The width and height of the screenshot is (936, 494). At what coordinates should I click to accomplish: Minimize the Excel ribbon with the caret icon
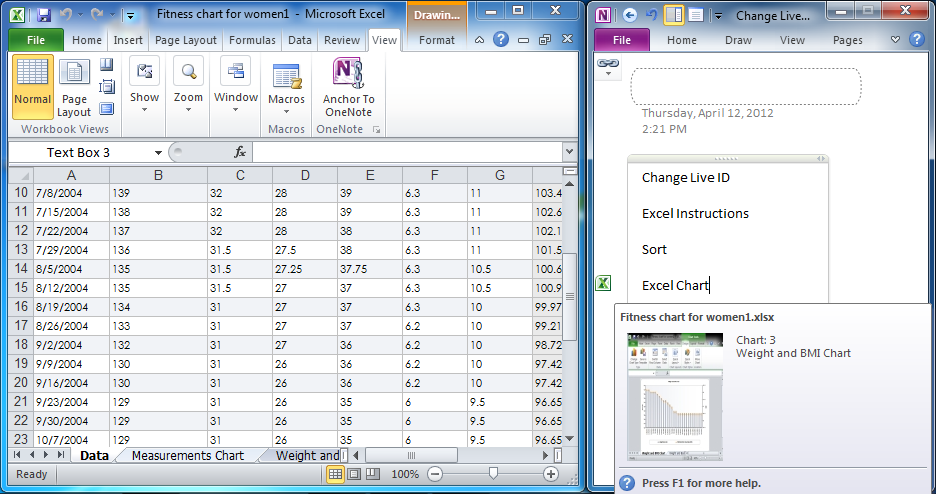[x=479, y=40]
